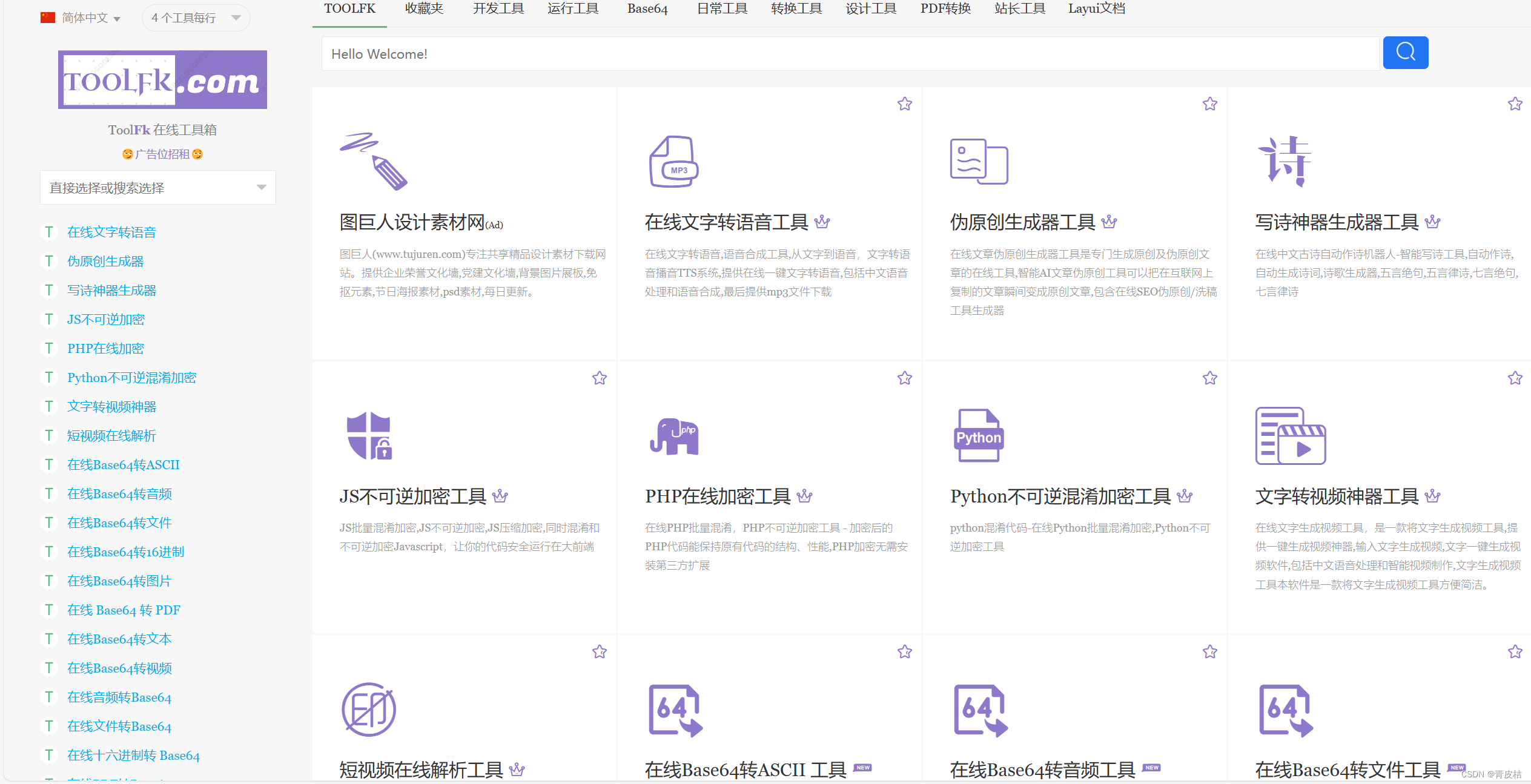Image resolution: width=1531 pixels, height=784 pixels.
Task: Favorite Python不可逆混淆加密工具 with its star
Action: click(1210, 378)
